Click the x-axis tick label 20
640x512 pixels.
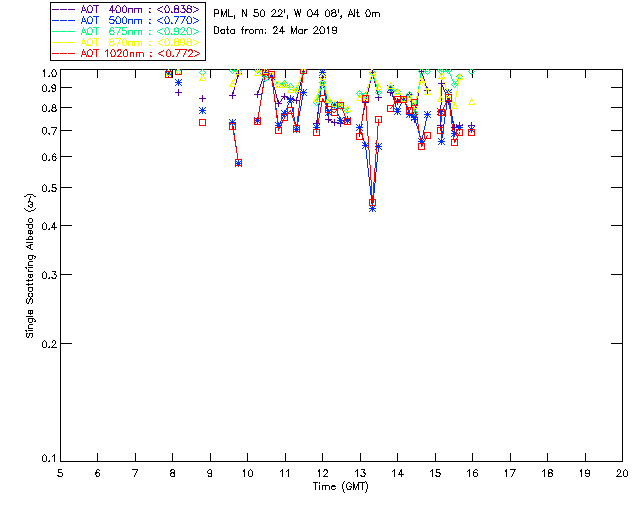pos(622,472)
